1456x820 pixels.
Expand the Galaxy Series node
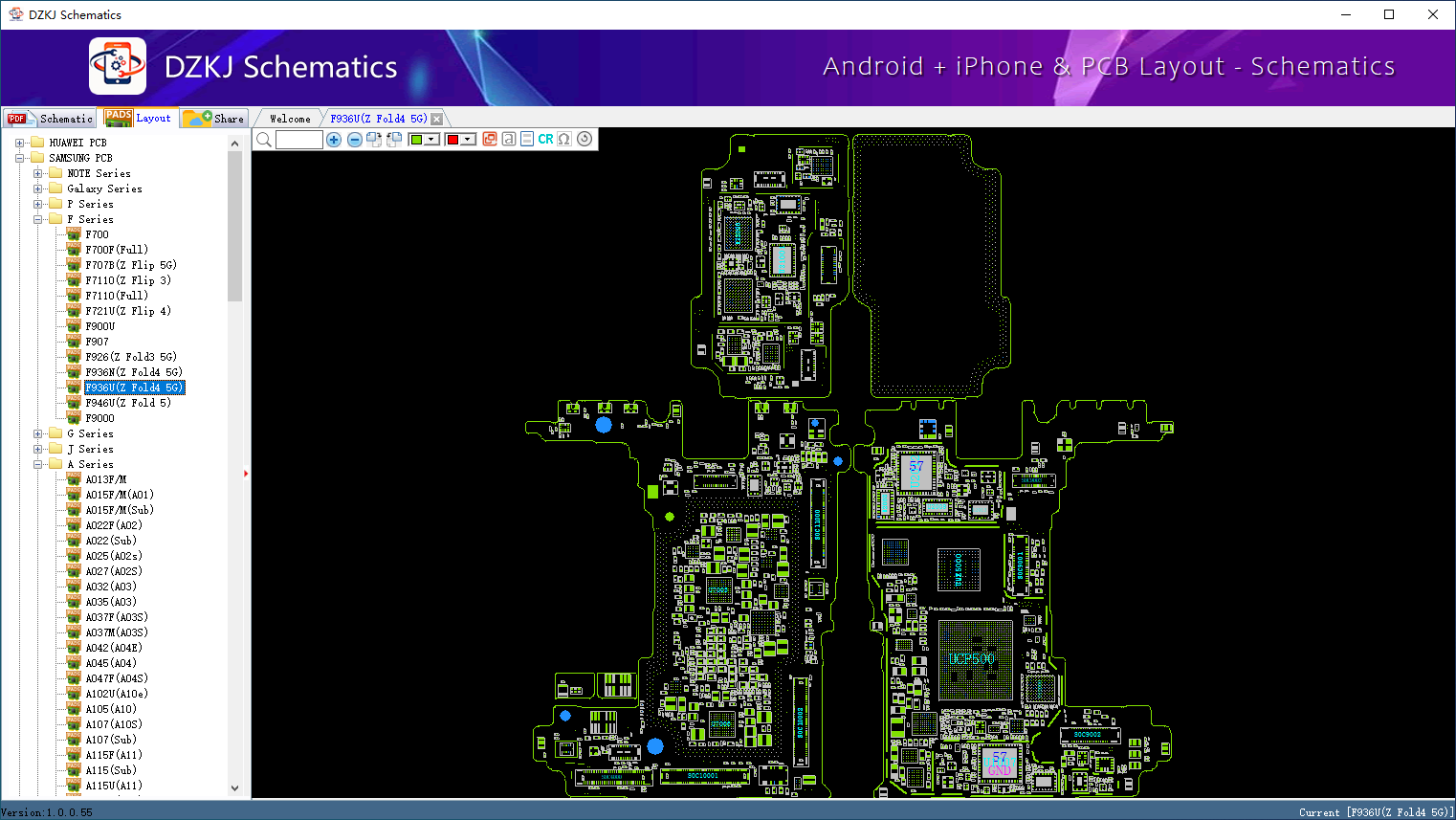[x=37, y=188]
